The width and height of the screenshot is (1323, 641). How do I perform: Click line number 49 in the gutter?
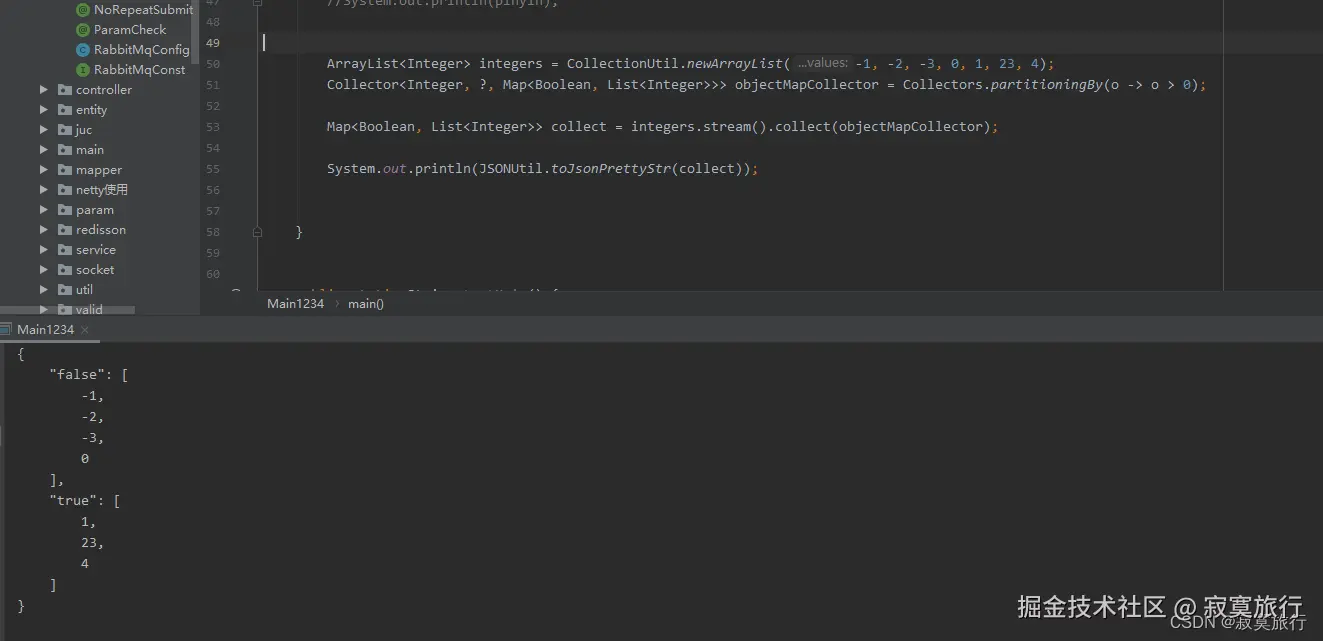point(213,43)
